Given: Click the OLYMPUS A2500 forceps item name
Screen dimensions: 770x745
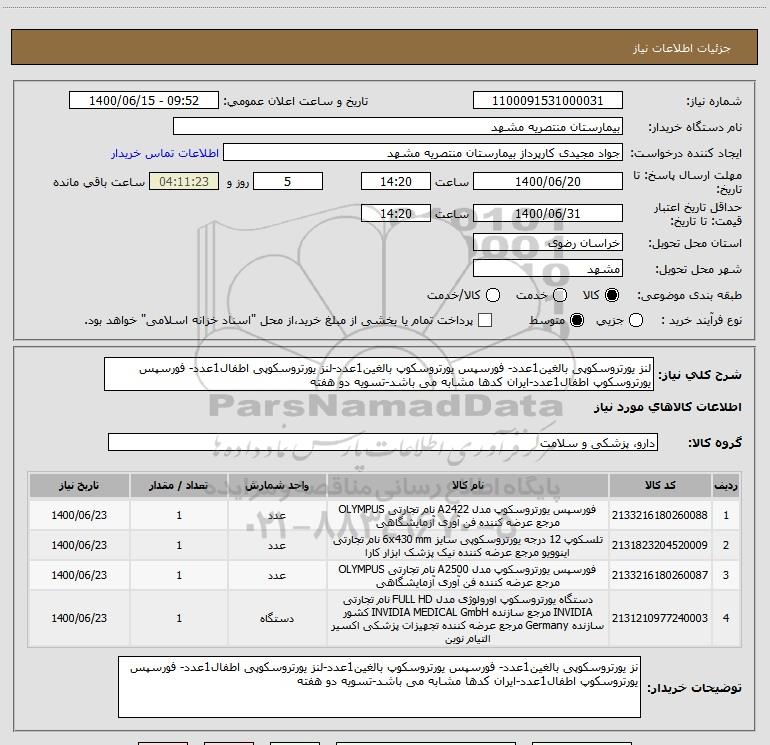Looking at the screenshot, I should point(468,576).
